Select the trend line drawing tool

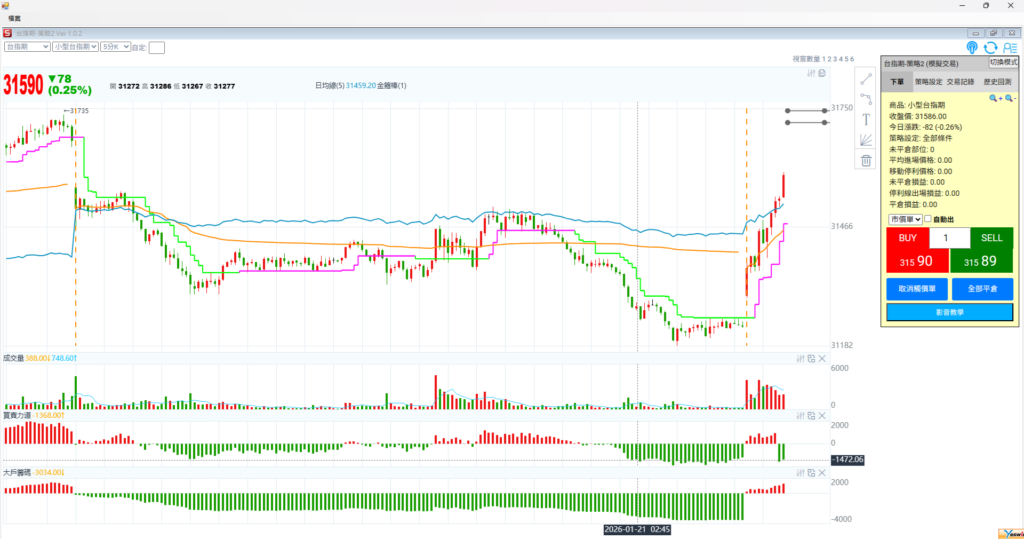pyautogui.click(x=866, y=79)
